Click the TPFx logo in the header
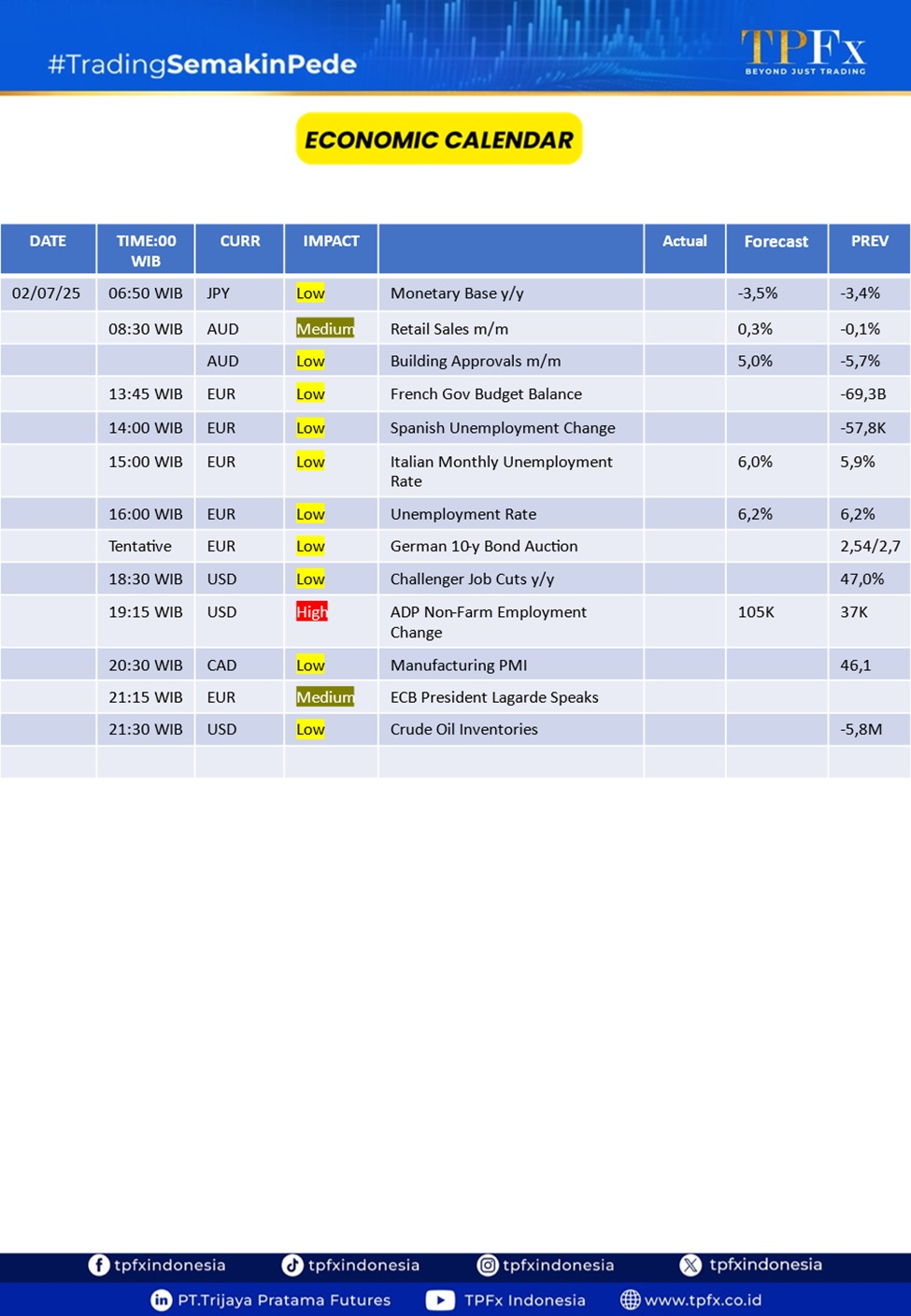This screenshot has width=911, height=1316. (804, 50)
